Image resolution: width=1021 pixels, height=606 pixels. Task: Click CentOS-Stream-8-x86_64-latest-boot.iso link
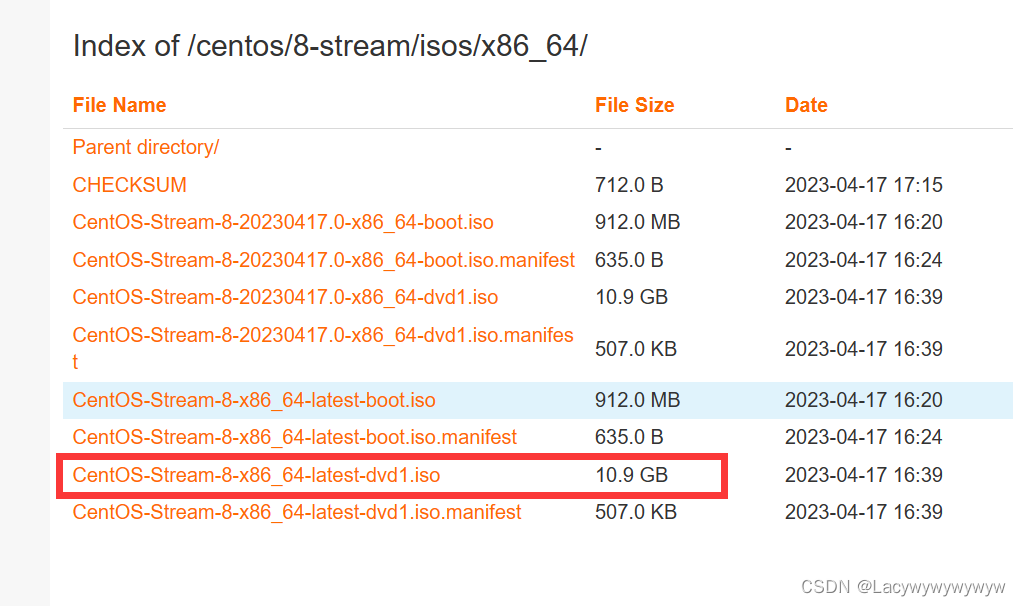(x=253, y=399)
